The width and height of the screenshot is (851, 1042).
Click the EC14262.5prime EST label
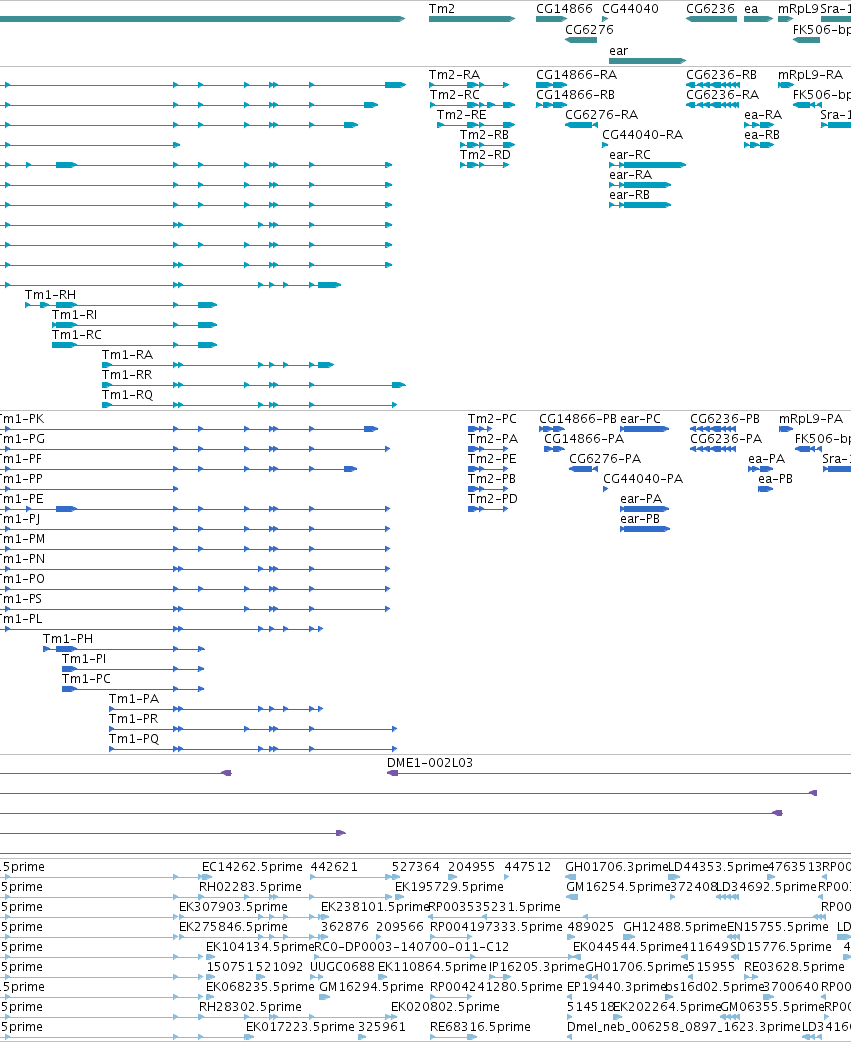[252, 867]
